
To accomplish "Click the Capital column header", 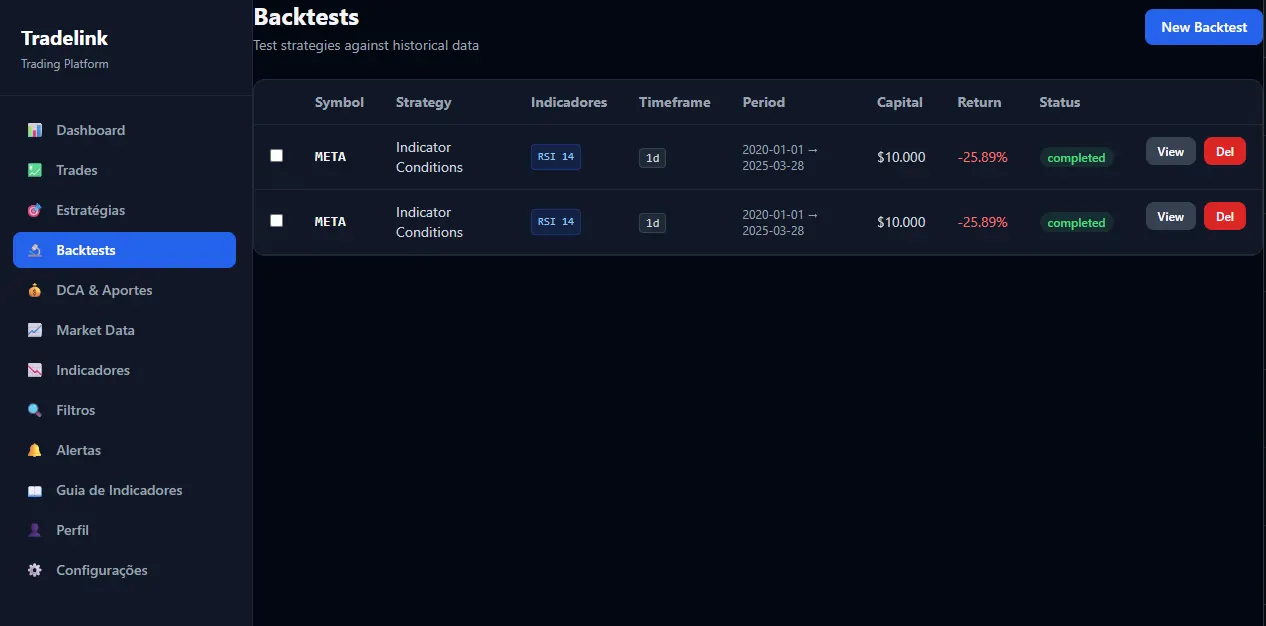I will click(900, 102).
